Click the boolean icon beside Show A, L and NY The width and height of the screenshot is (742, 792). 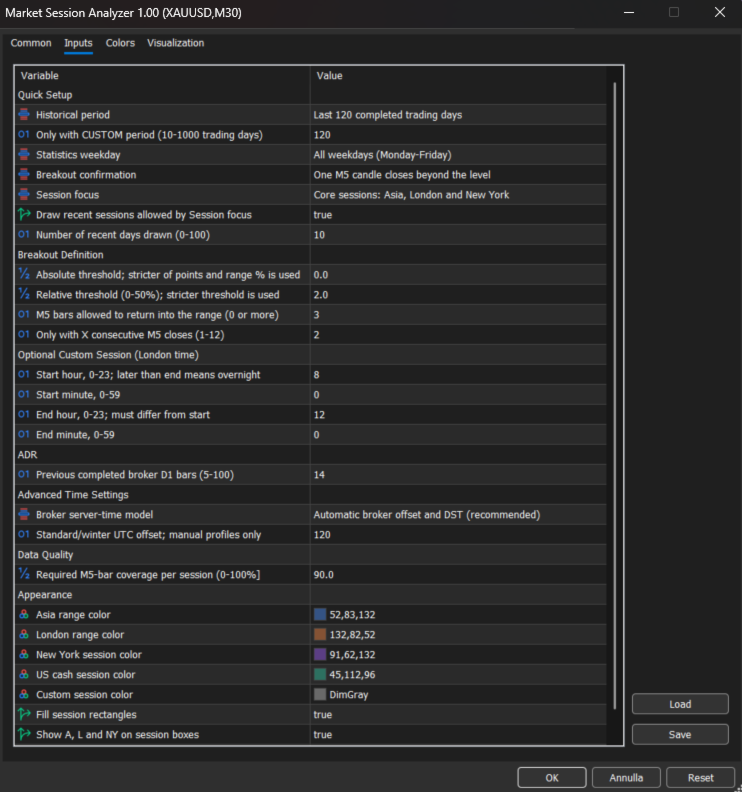(x=24, y=734)
